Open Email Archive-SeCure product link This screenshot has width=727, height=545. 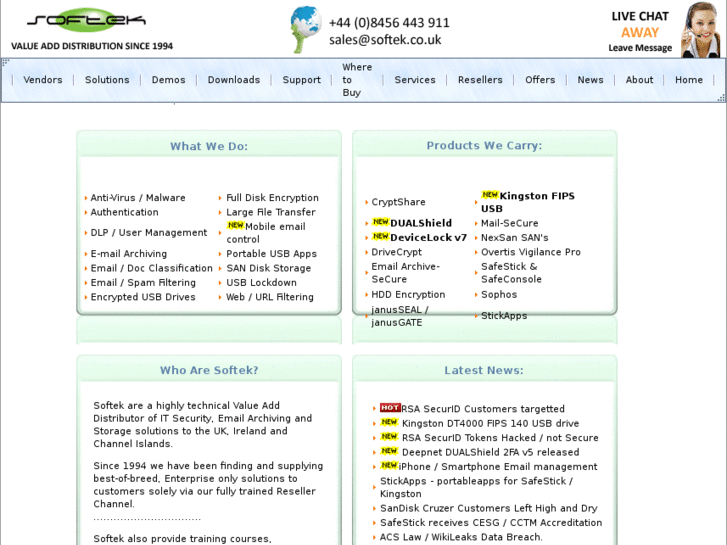[406, 273]
